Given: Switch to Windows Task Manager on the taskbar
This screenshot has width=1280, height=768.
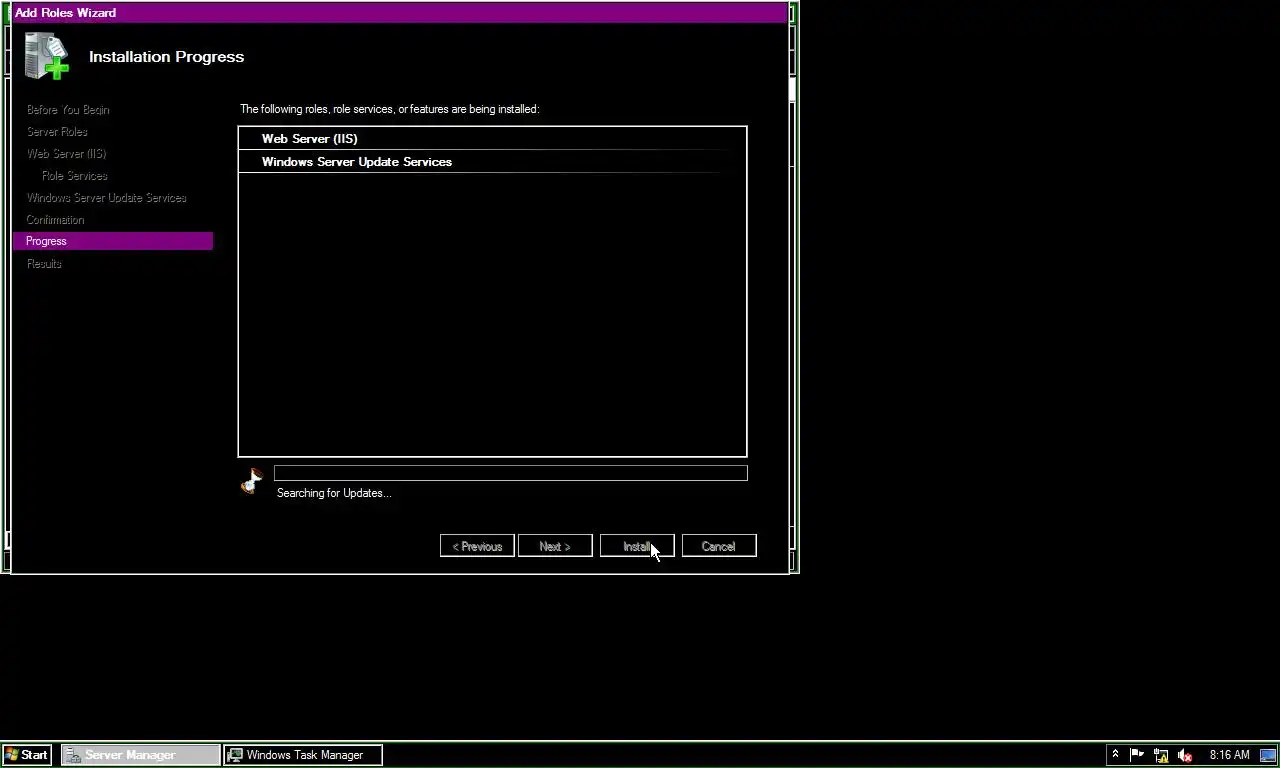Looking at the screenshot, I should (303, 755).
